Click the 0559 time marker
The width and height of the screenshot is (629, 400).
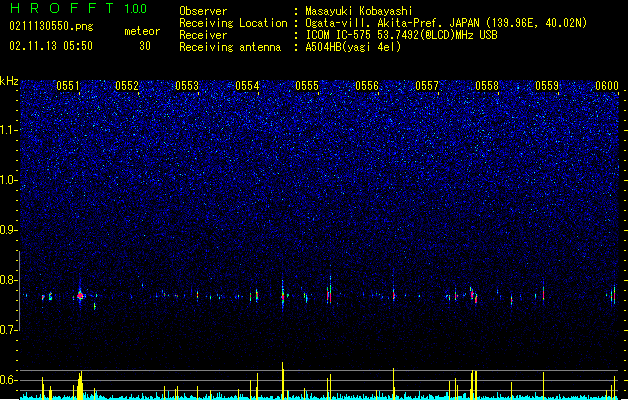pos(547,86)
